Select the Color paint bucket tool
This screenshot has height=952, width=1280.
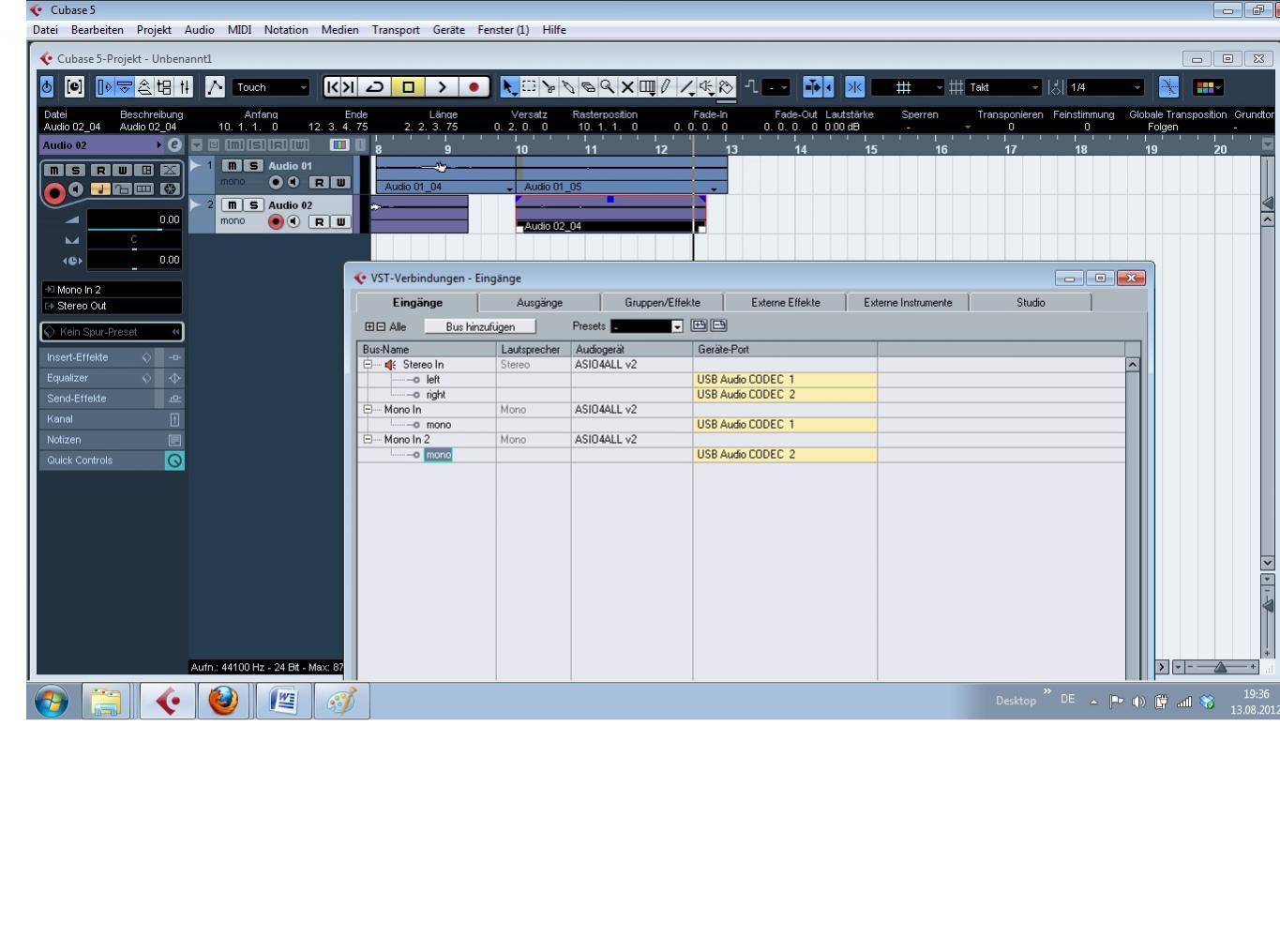pos(726,87)
